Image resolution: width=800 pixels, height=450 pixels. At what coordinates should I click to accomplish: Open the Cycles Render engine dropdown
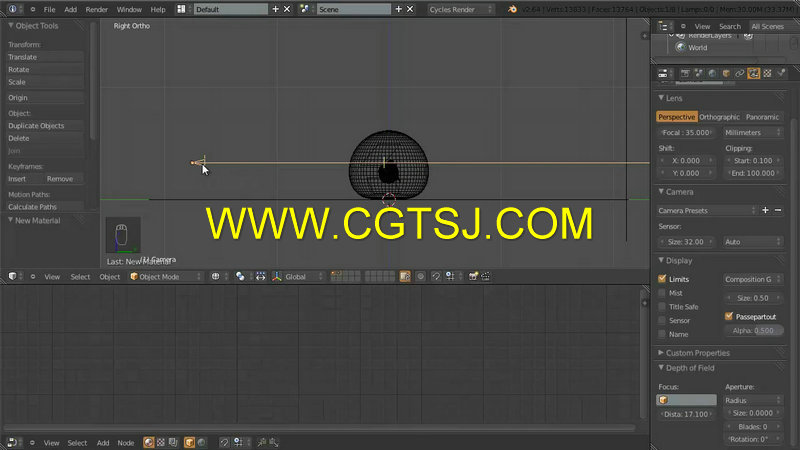(x=461, y=9)
